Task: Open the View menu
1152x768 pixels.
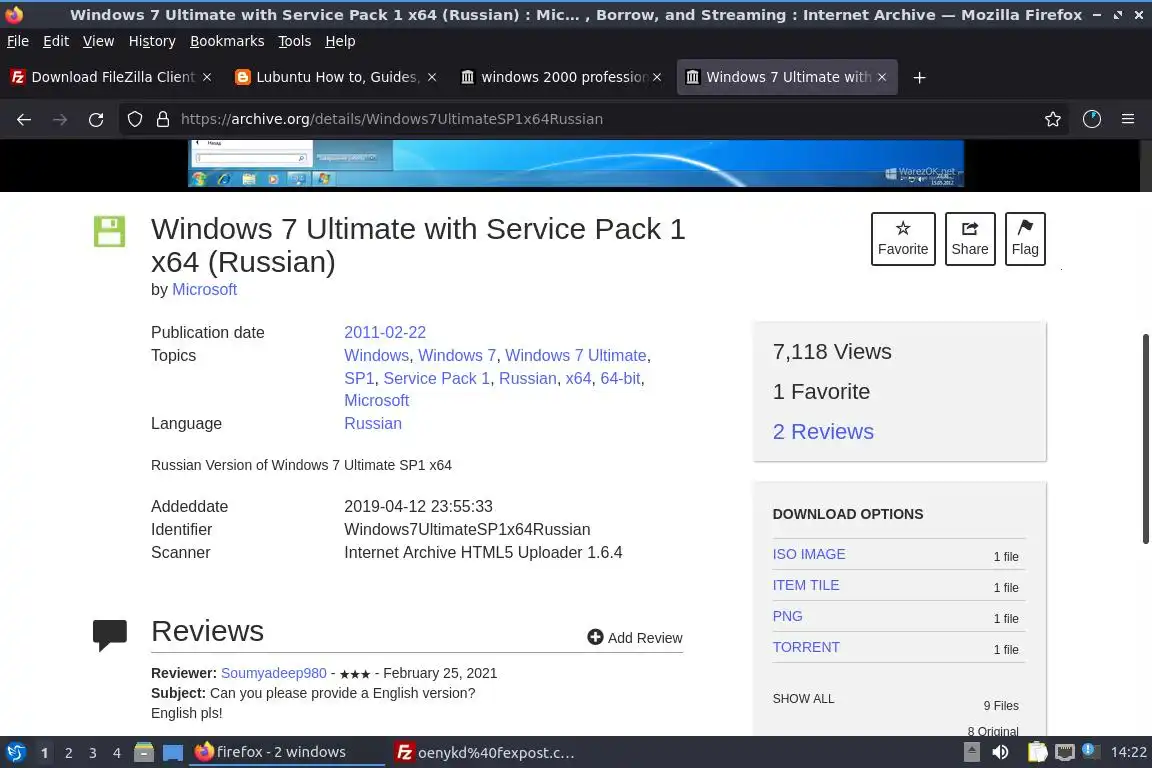Action: (x=98, y=41)
